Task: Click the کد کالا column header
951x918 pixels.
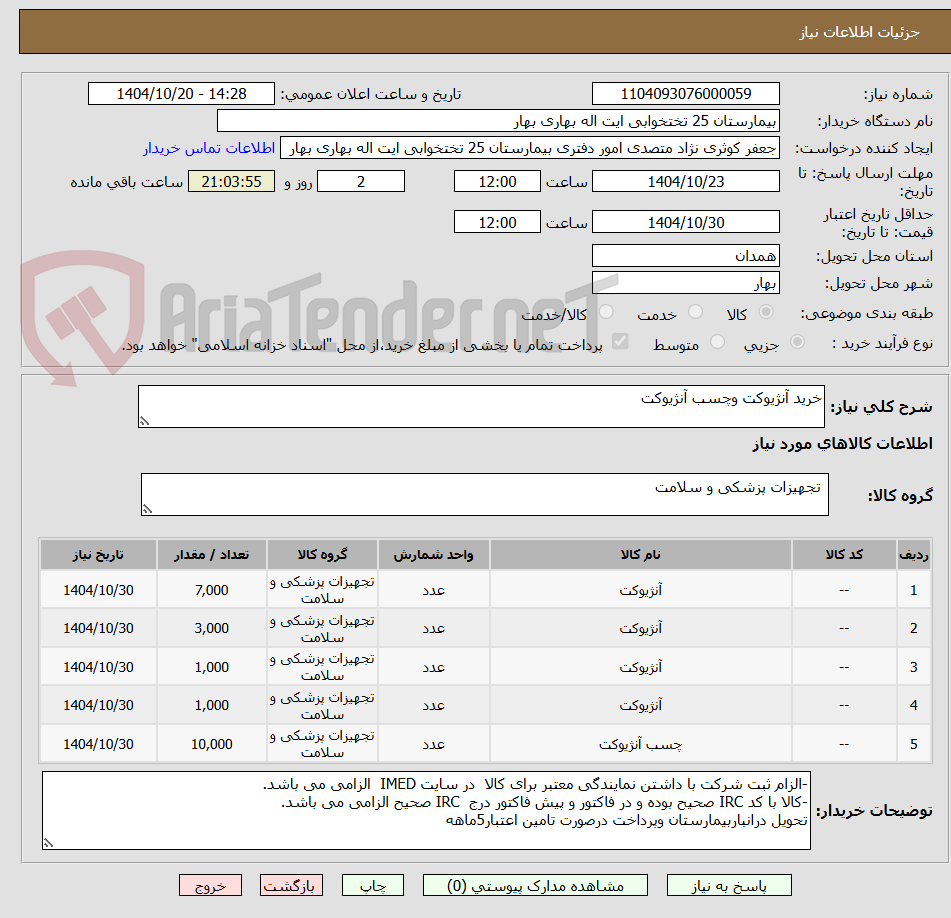Action: click(844, 555)
